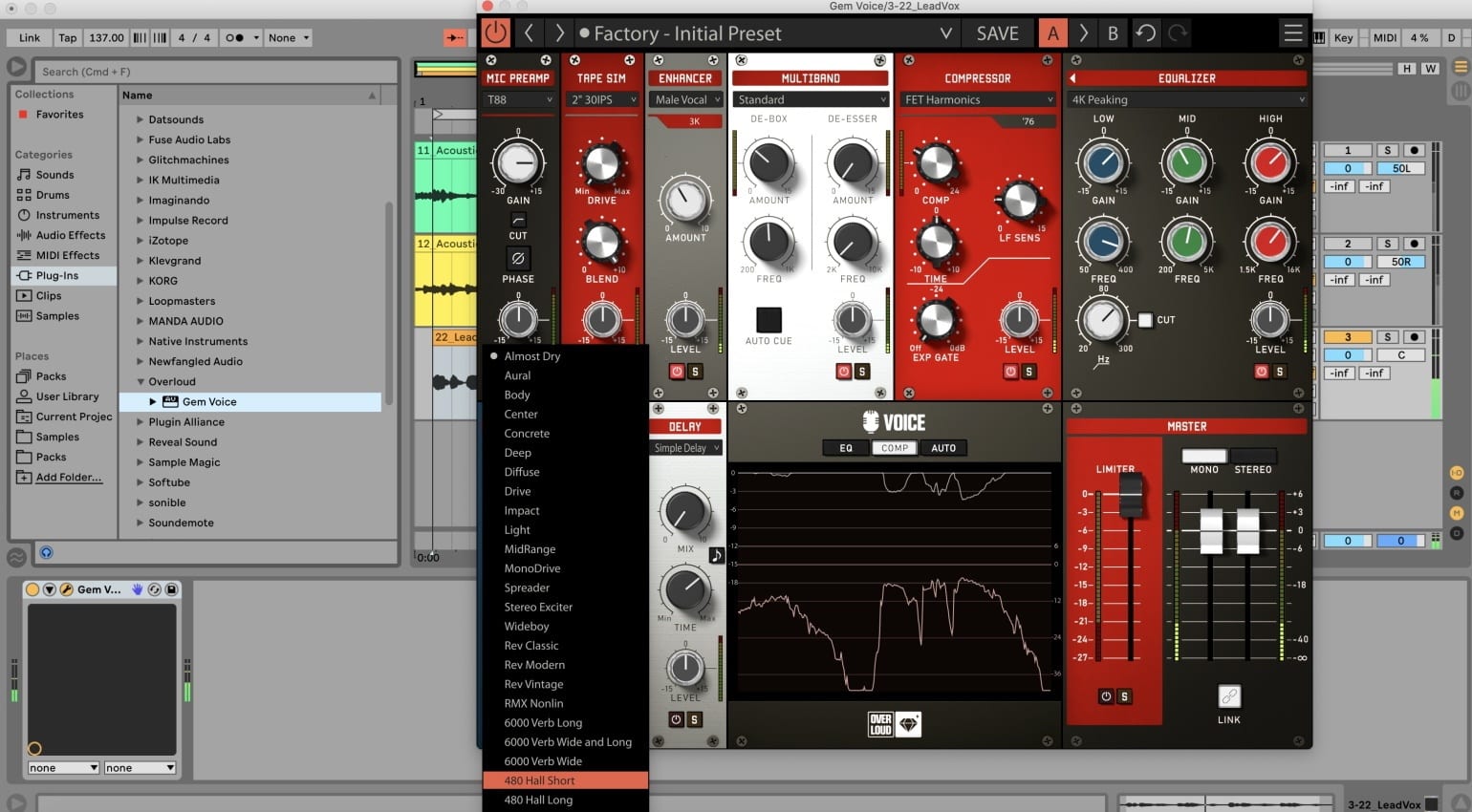Open the Compressor FET Harmonics dropdown
Image resolution: width=1472 pixels, height=812 pixels.
978,99
